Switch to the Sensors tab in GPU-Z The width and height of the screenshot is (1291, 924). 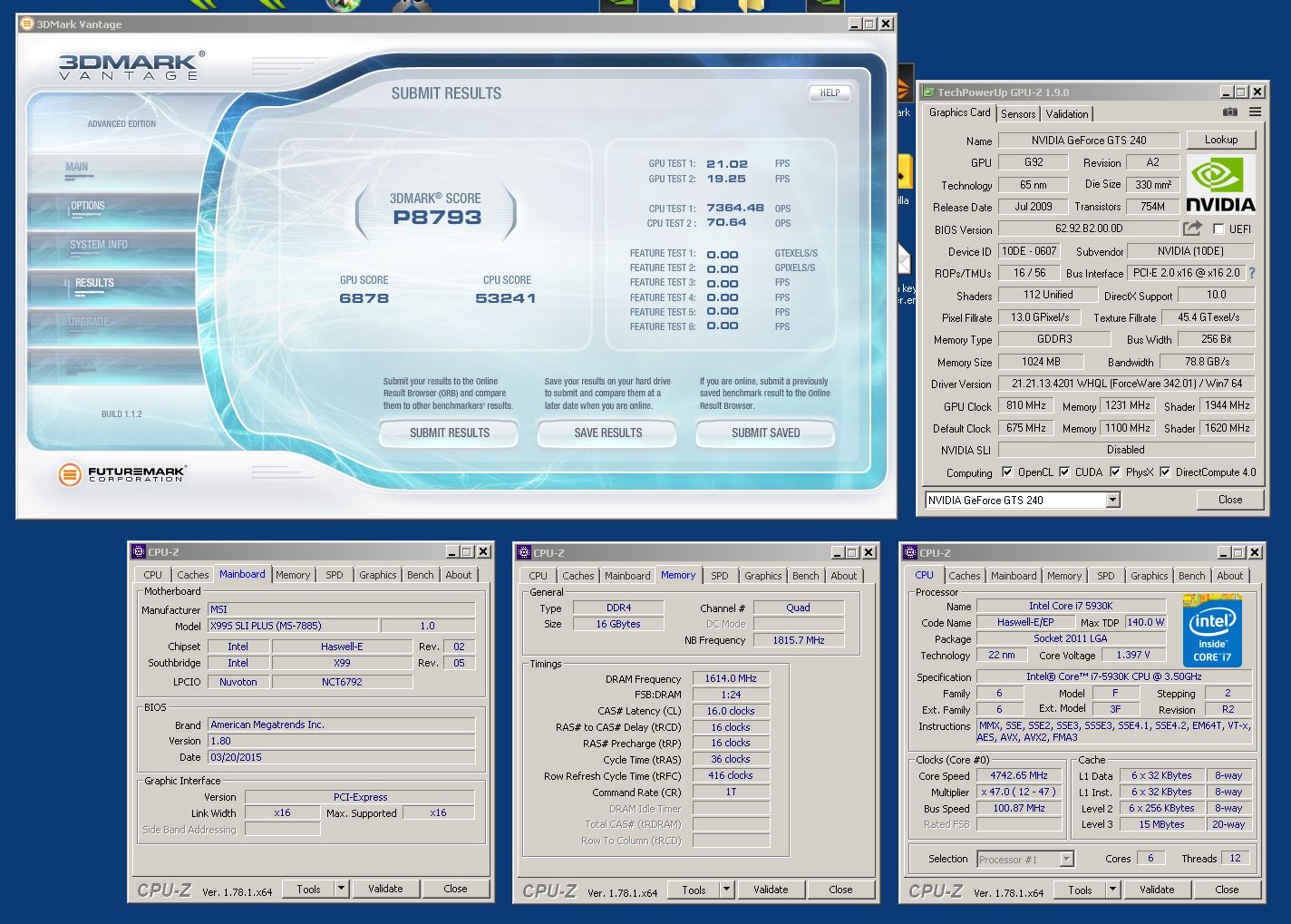(x=1018, y=114)
